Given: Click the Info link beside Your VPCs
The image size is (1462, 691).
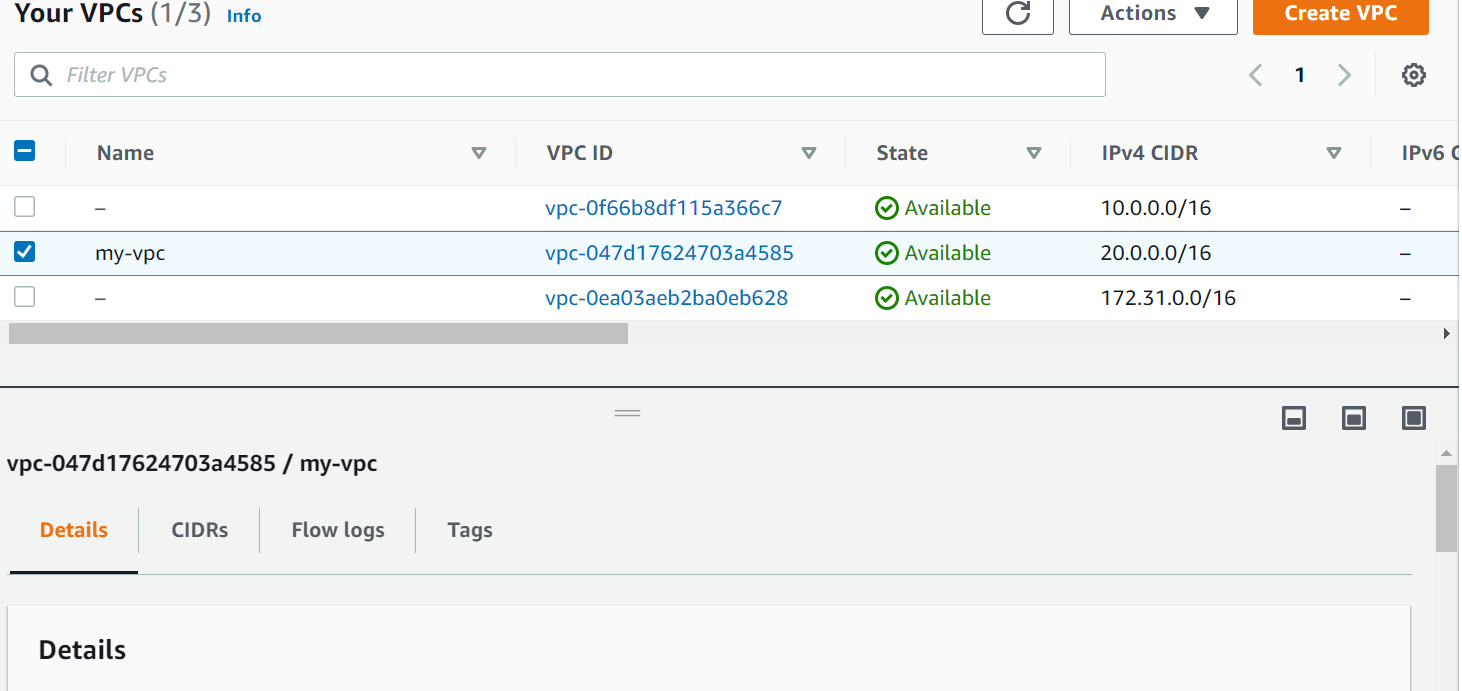Looking at the screenshot, I should click(243, 15).
